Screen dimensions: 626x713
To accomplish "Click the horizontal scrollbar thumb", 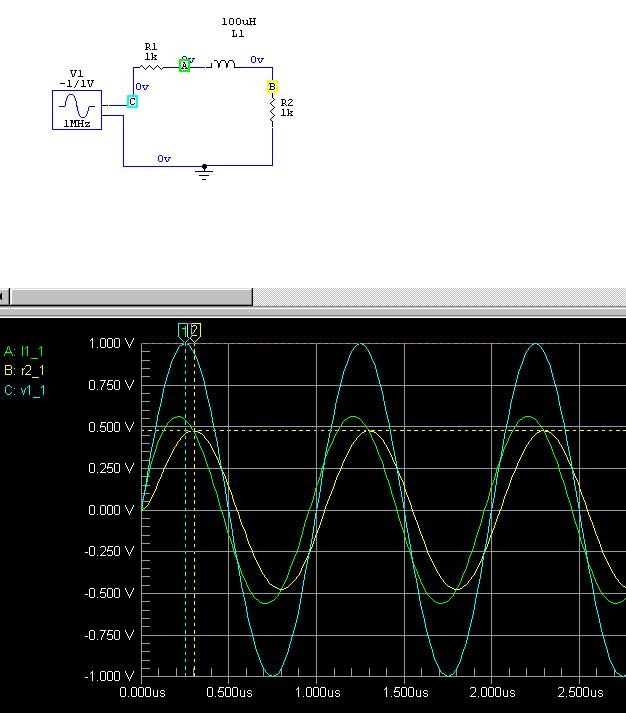I will coord(132,297).
